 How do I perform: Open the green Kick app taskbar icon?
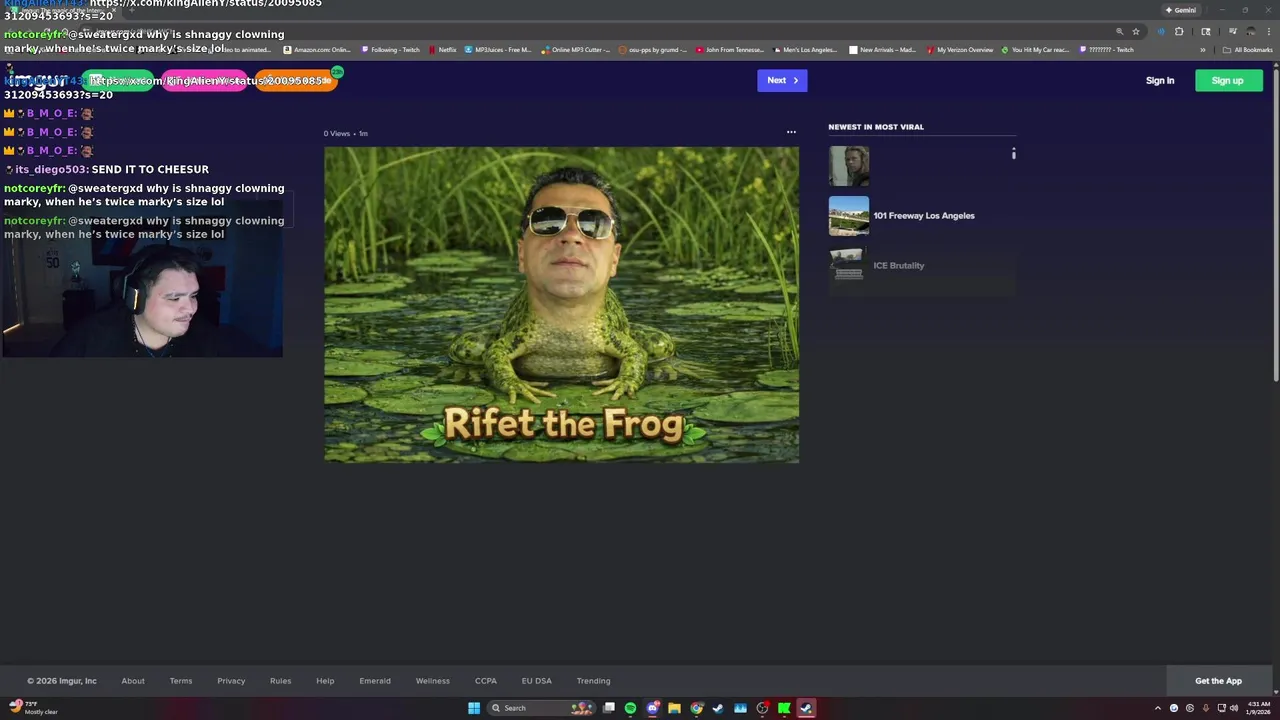pos(784,708)
